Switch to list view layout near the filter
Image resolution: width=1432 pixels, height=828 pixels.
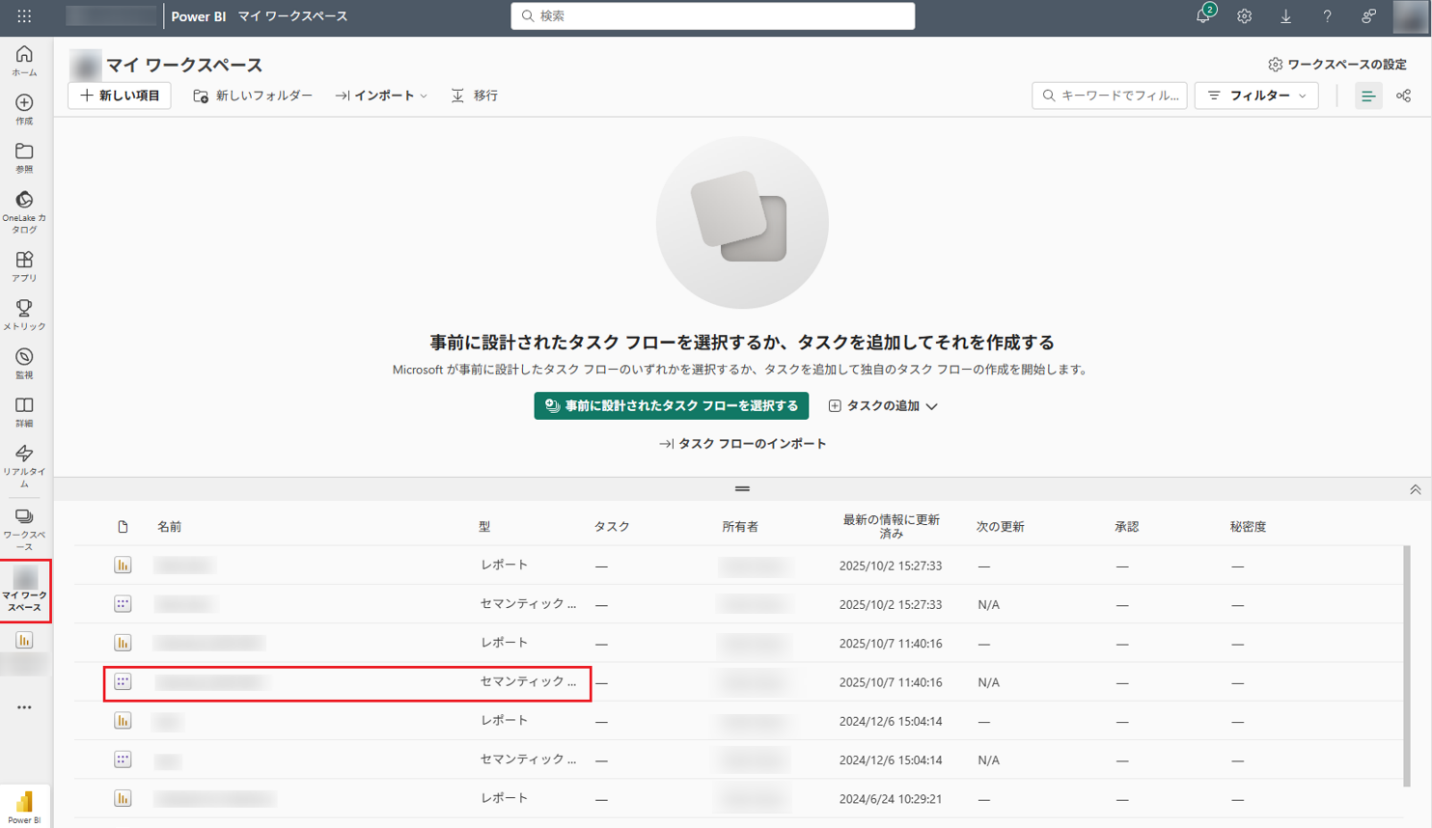[x=1368, y=95]
